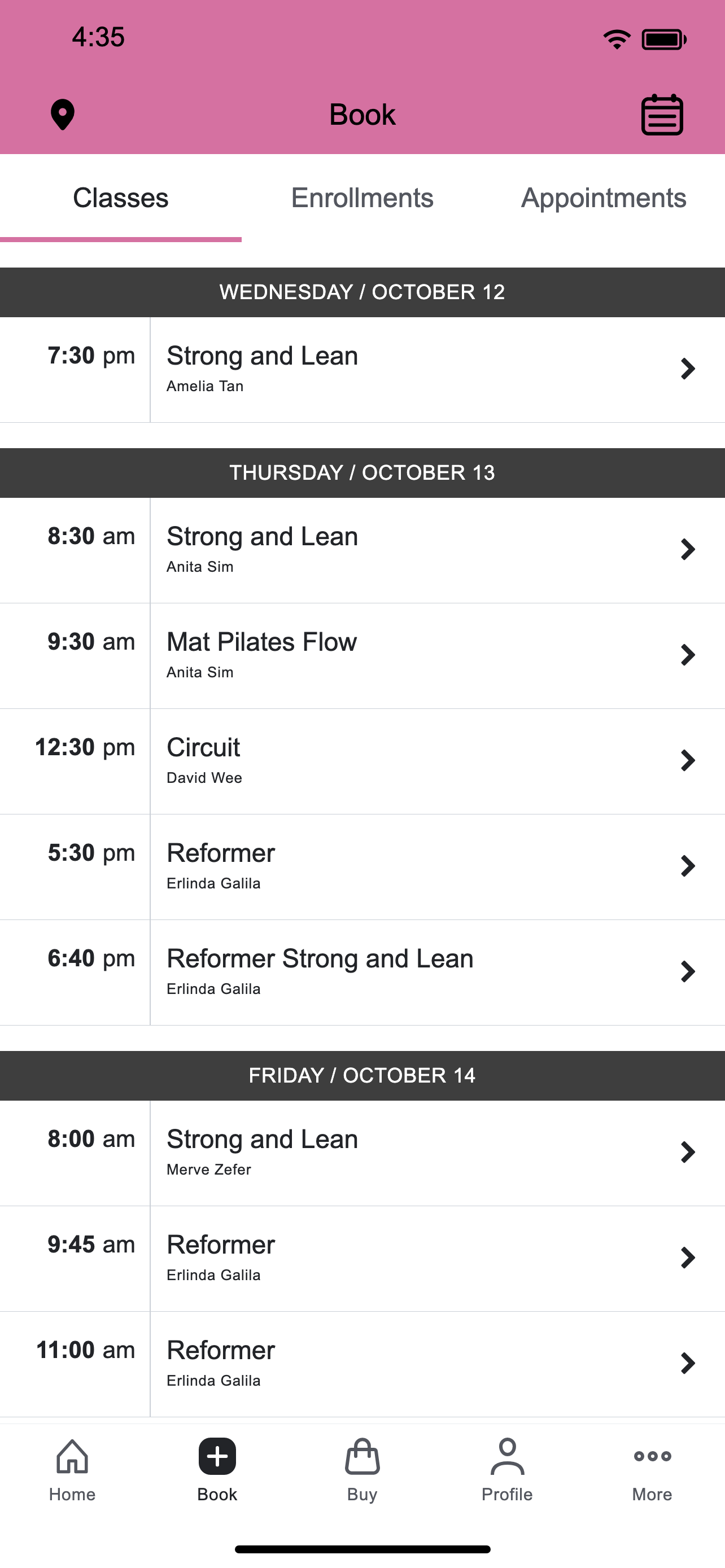Open Strong and Lean with Anita Sim
Viewport: 725px width, 1568px height.
pos(362,550)
